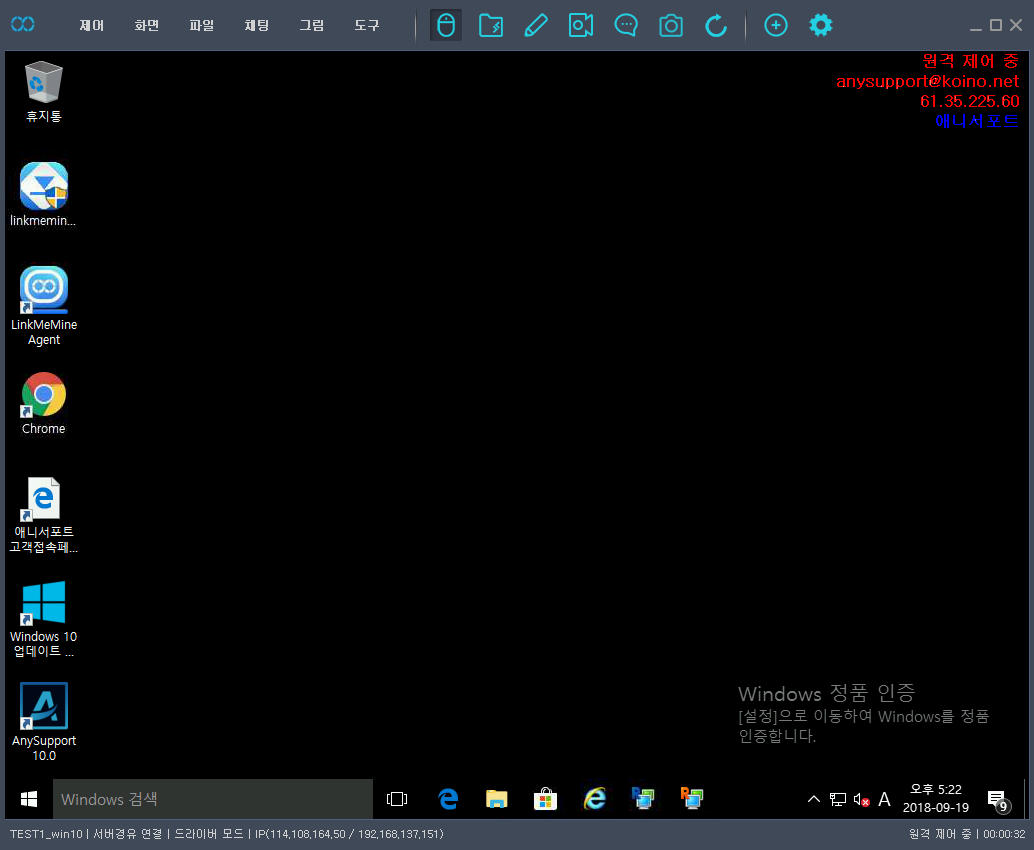Open the notification action center icon
1034x850 pixels.
[x=997, y=799]
